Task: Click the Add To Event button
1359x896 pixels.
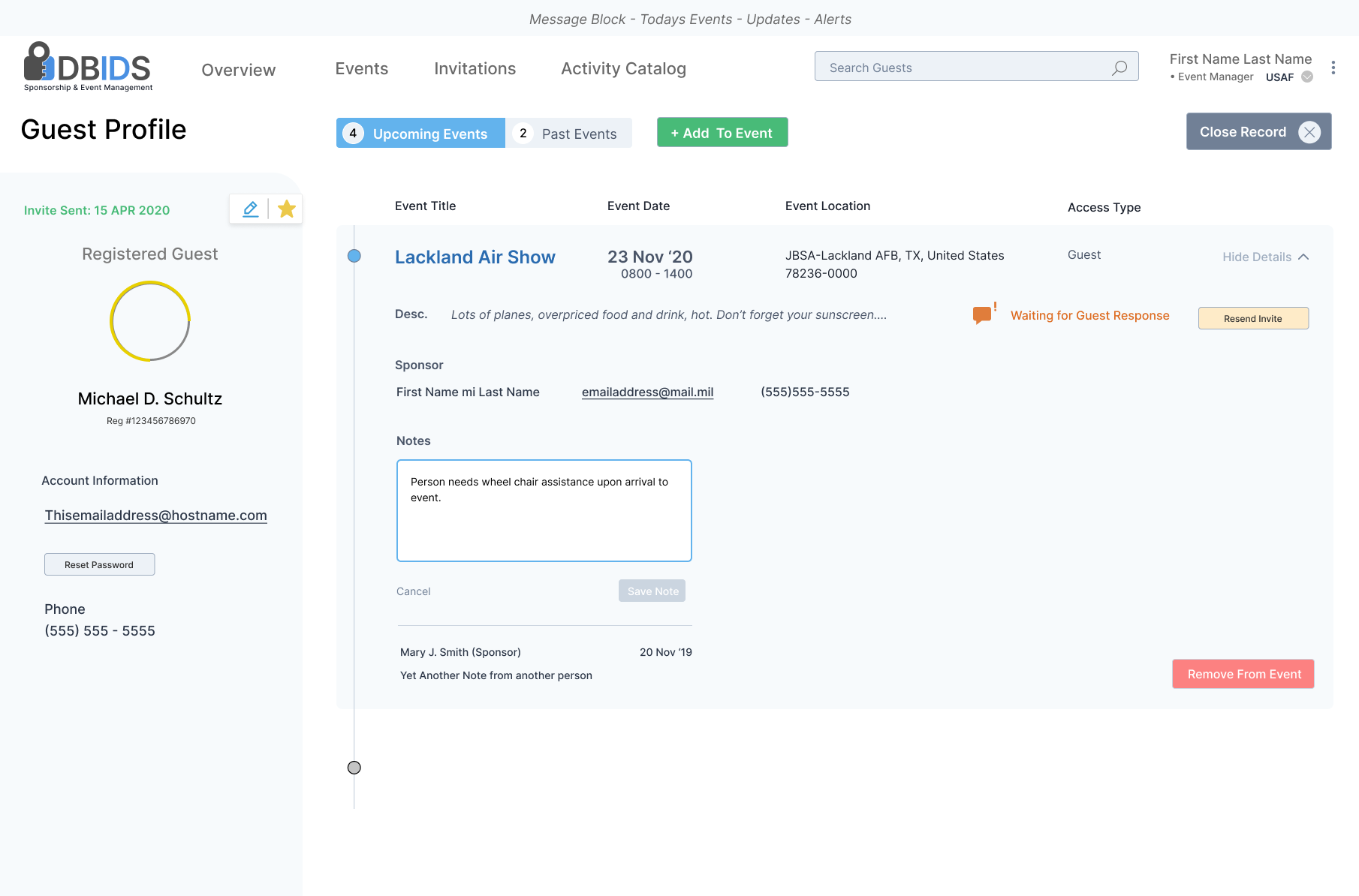Action: tap(722, 133)
